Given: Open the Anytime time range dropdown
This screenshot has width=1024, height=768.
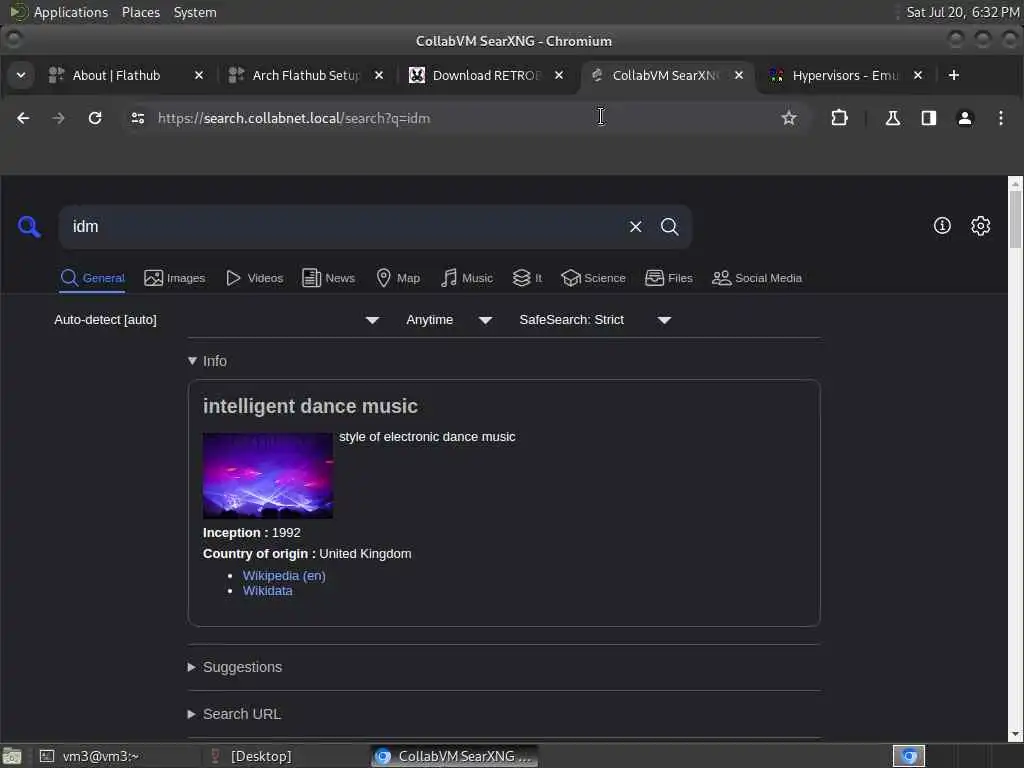Looking at the screenshot, I should pos(449,320).
